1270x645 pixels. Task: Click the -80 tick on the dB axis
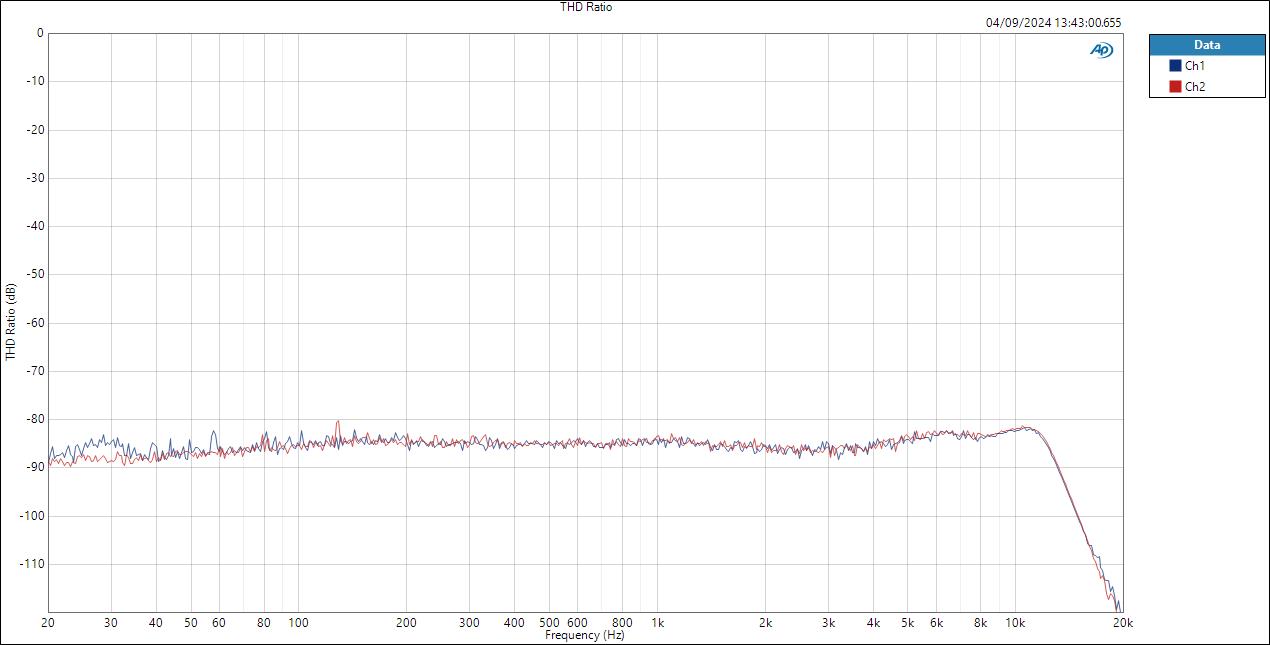(x=33, y=419)
